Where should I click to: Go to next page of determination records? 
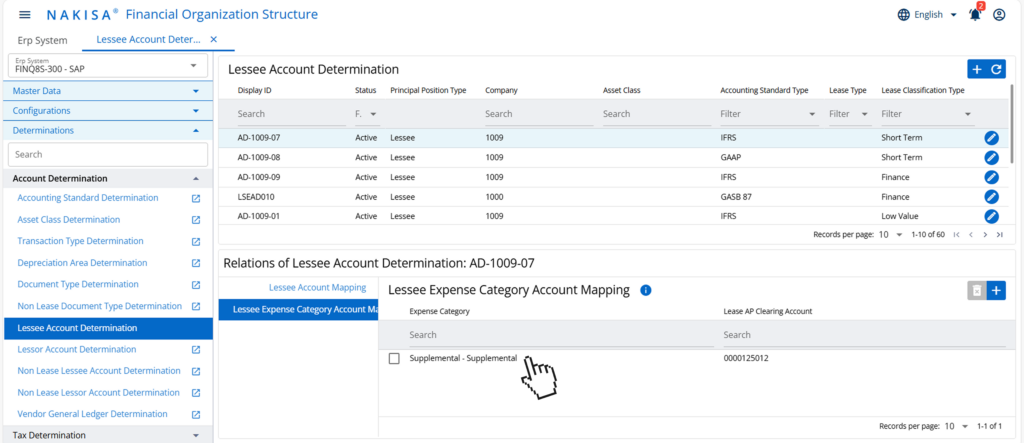[x=985, y=235]
